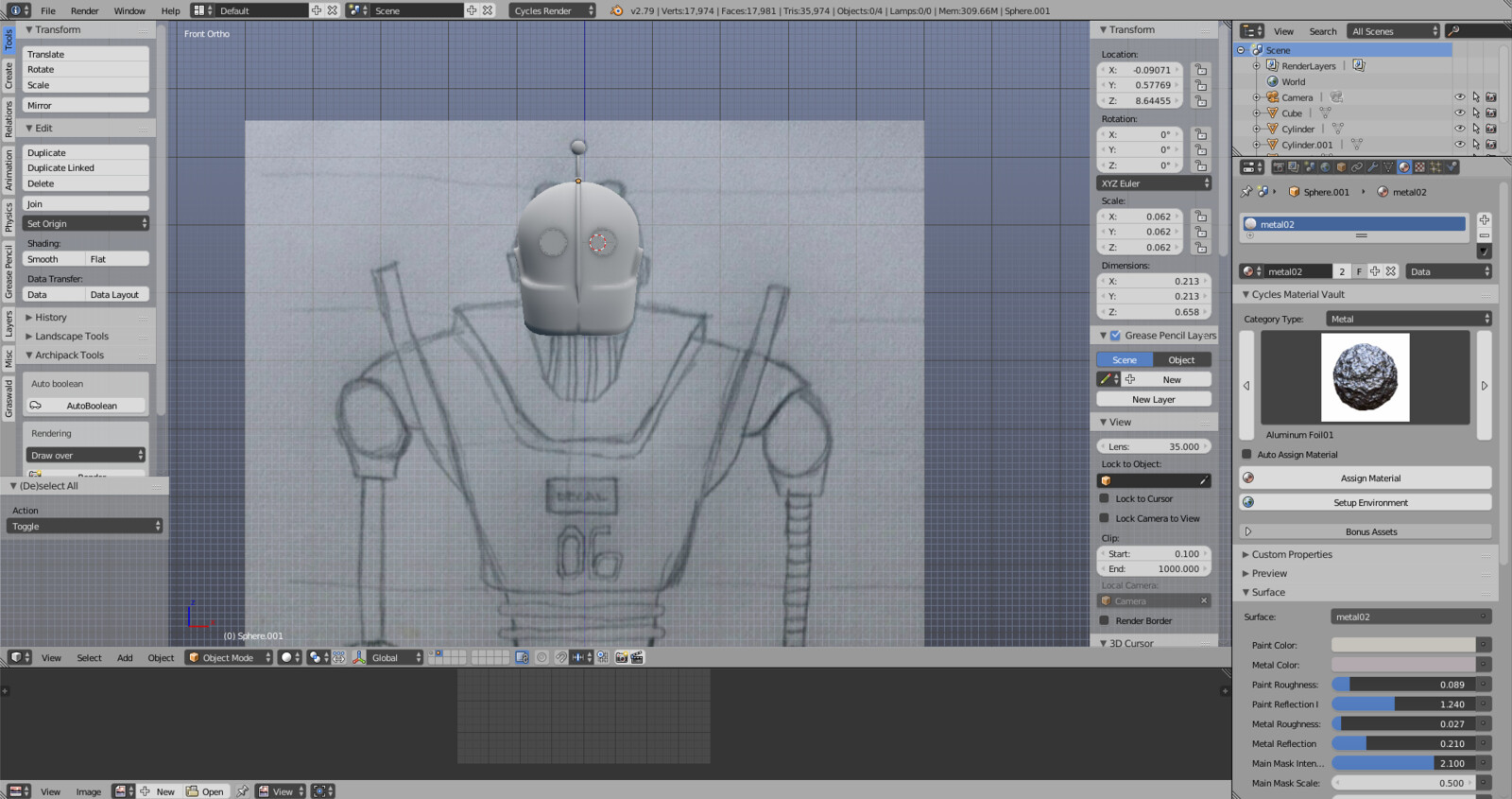Open the Render properties tab icon
Screen dimensions: 1512x799
pyautogui.click(x=1279, y=167)
